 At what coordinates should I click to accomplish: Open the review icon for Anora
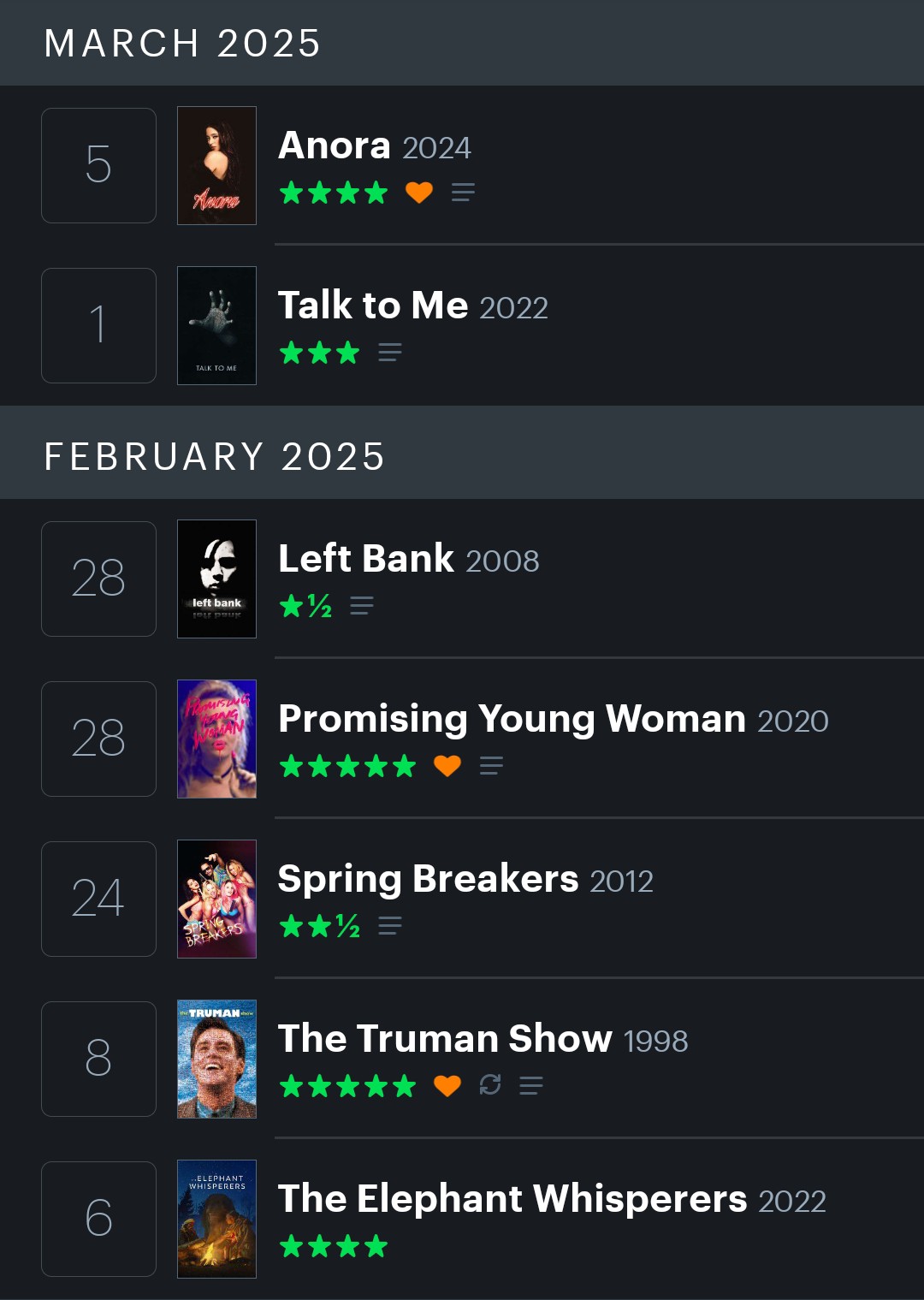click(463, 193)
